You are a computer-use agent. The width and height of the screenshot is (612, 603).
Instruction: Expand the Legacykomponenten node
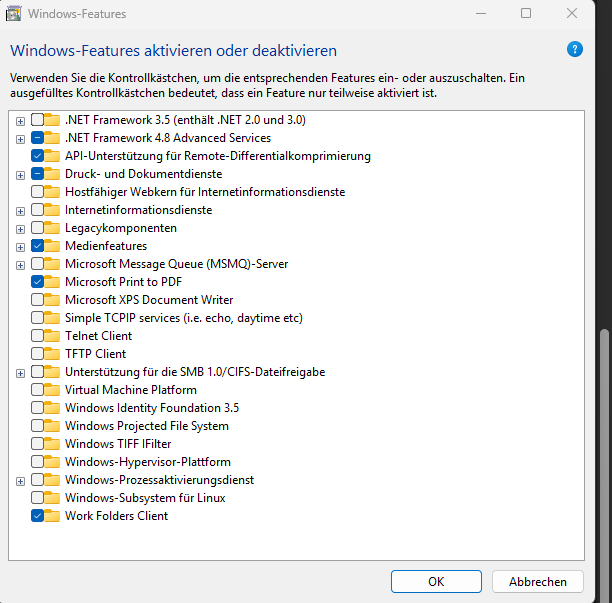[20, 229]
